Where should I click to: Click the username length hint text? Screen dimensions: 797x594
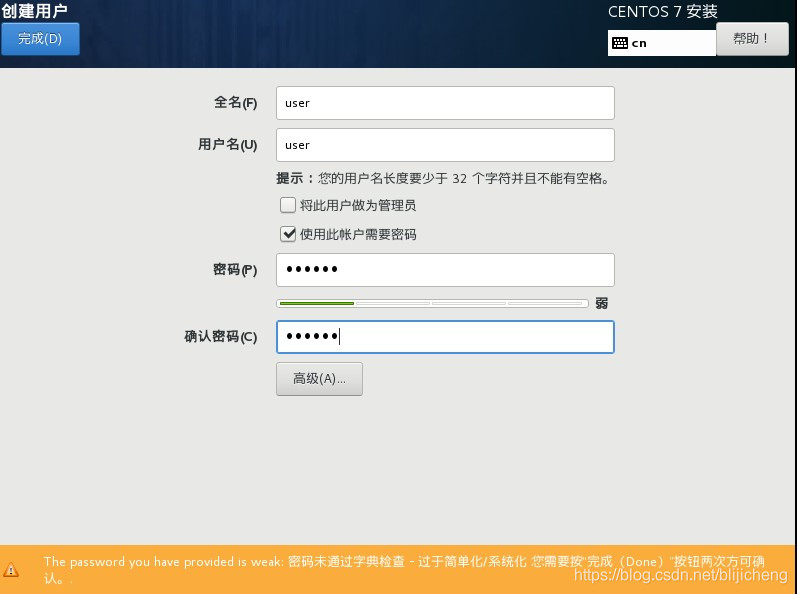tap(443, 178)
